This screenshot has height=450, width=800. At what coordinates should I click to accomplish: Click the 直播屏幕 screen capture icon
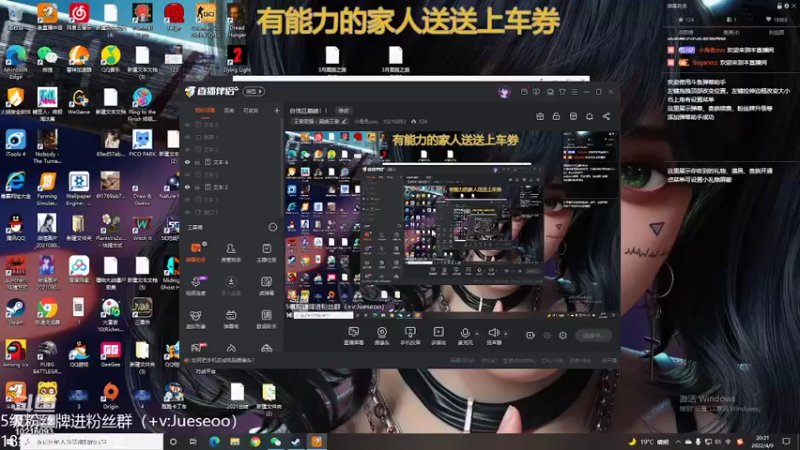354,336
